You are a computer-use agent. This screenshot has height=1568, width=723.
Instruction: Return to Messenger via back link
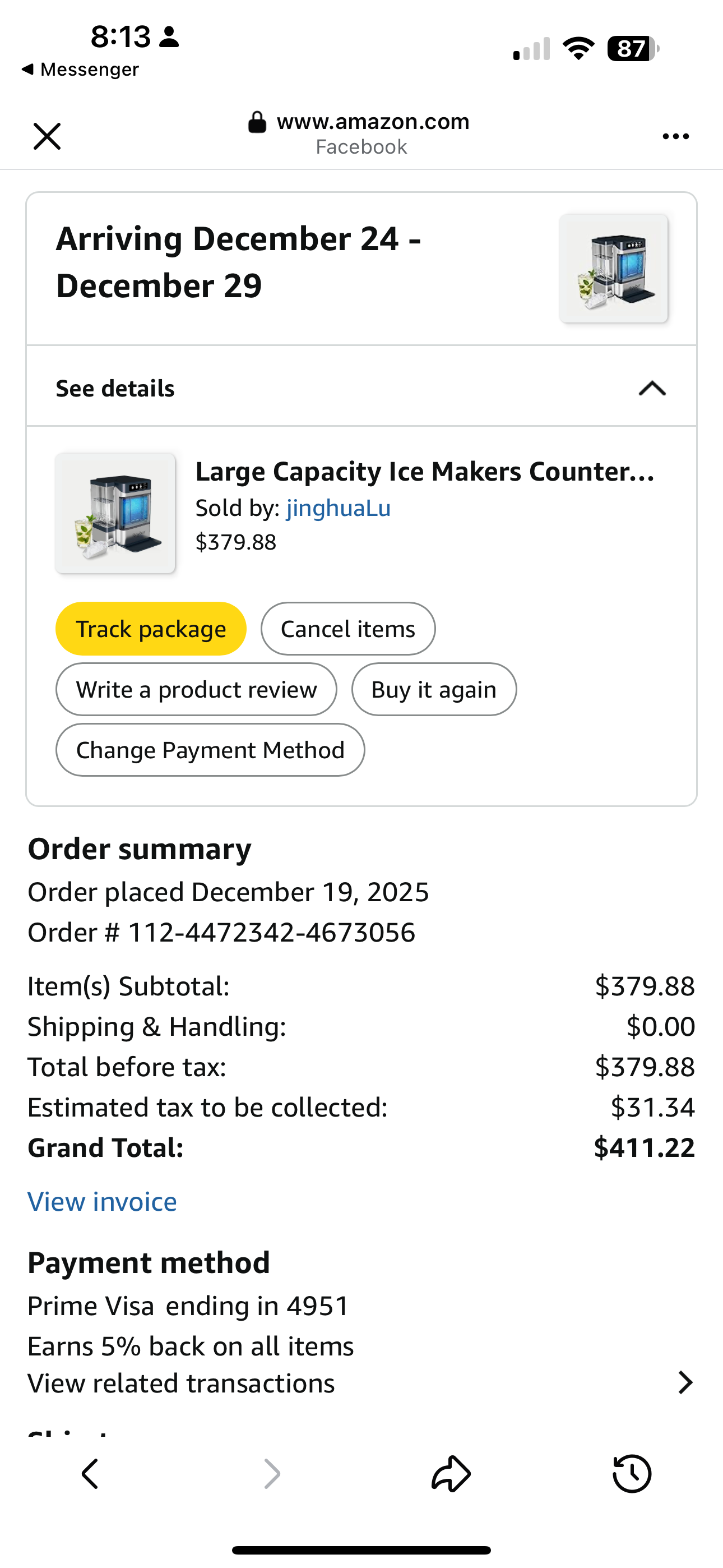(x=80, y=70)
